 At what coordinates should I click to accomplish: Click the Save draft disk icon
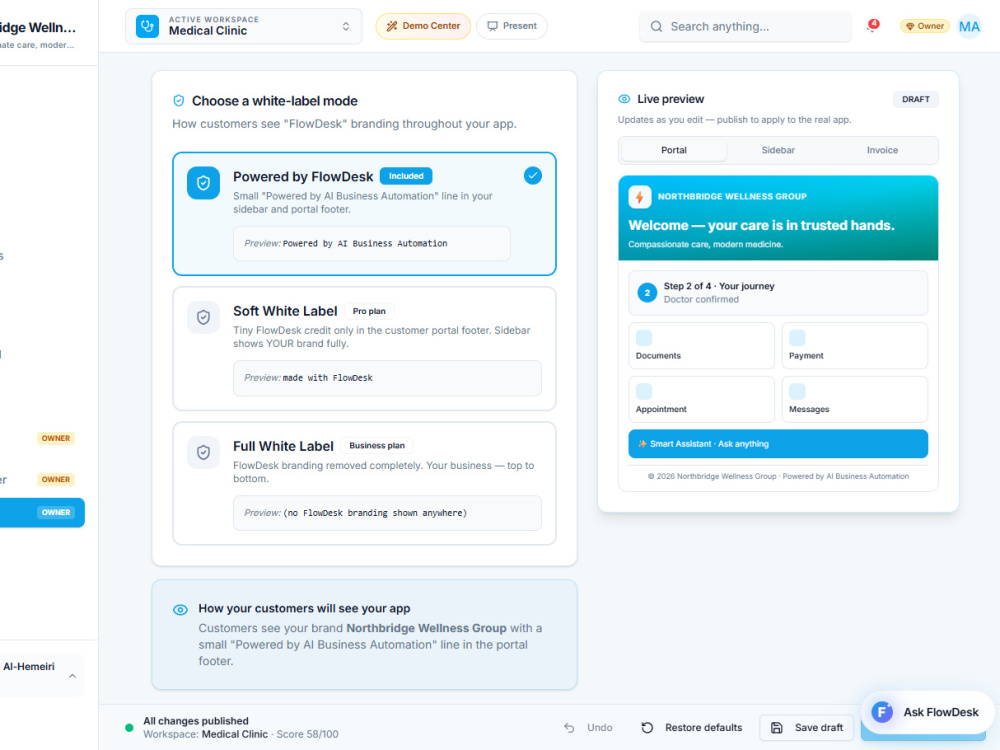click(776, 728)
